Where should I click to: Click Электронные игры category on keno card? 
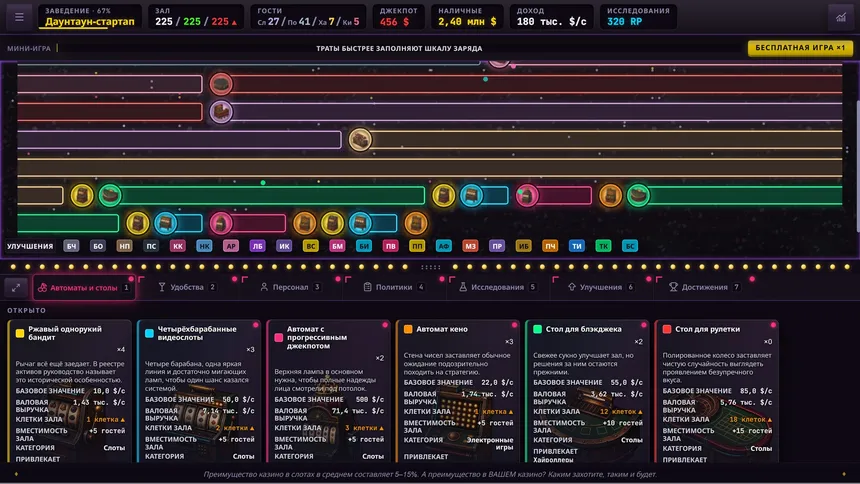[x=490, y=443]
